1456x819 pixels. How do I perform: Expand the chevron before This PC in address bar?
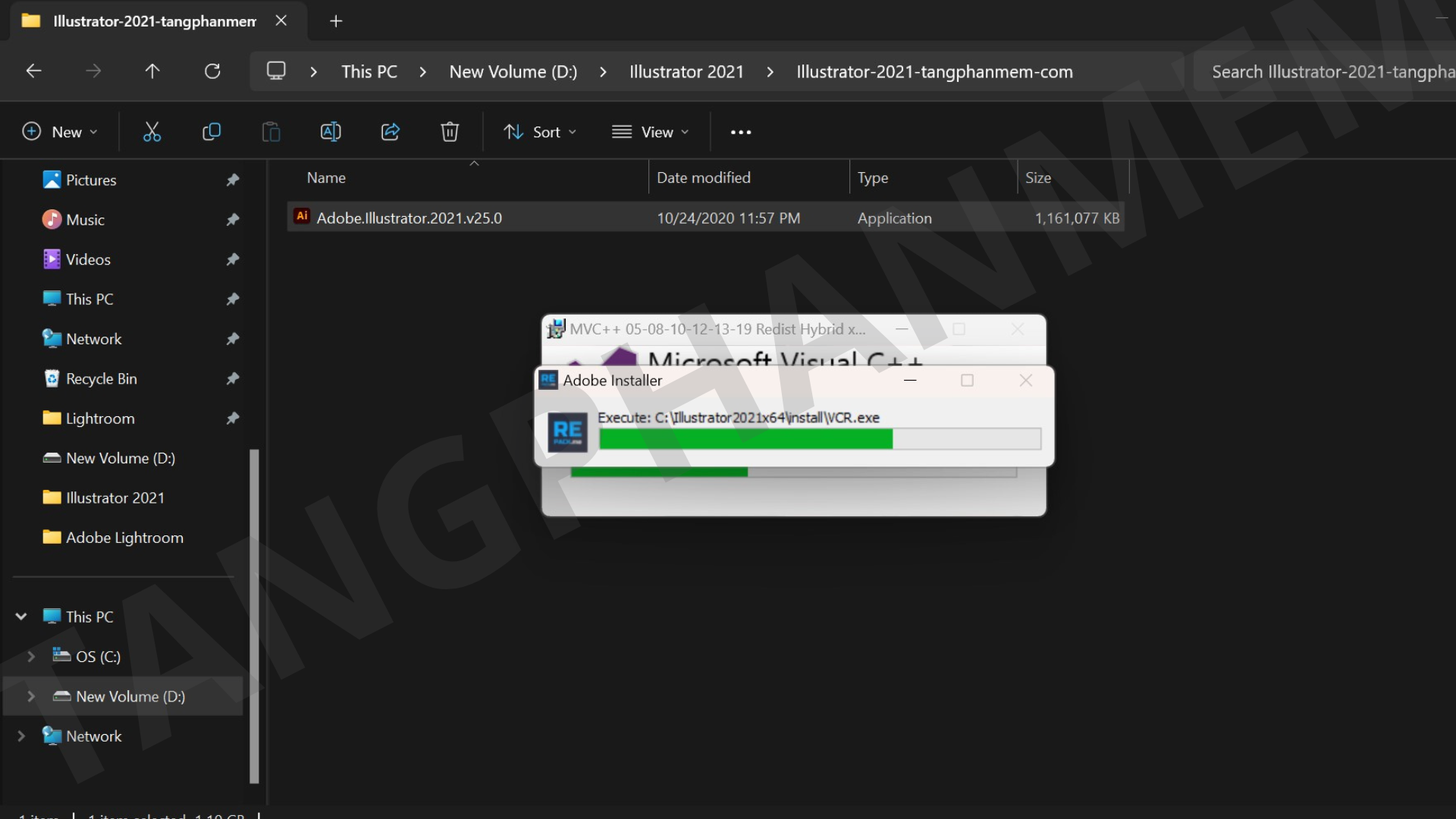pos(314,72)
